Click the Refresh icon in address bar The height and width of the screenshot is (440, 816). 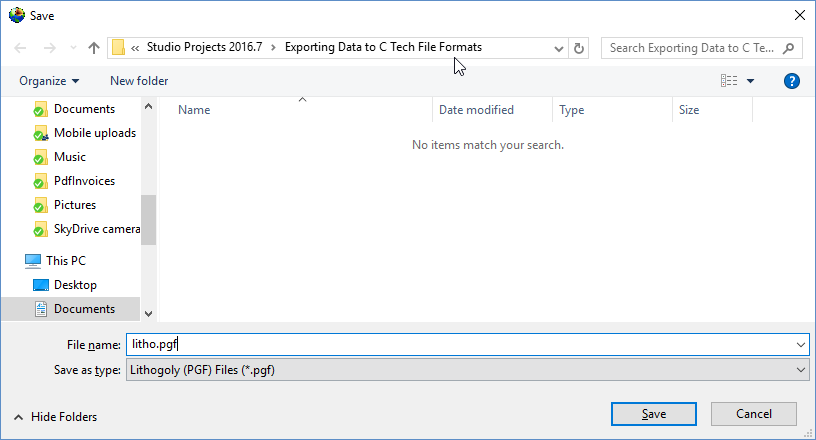click(580, 48)
